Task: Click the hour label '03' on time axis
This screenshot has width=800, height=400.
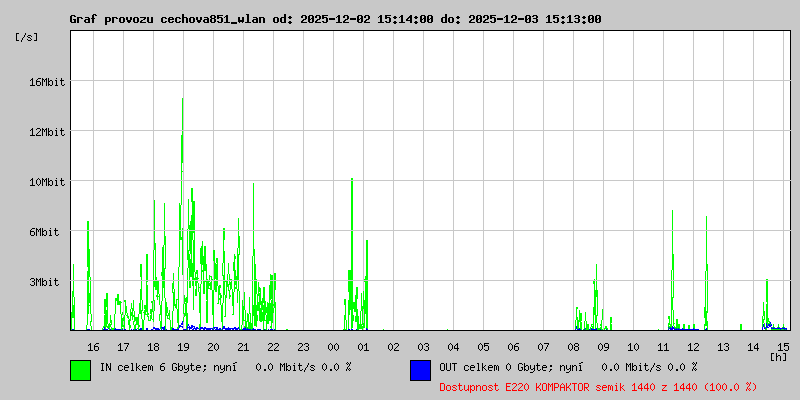Action: [x=423, y=347]
